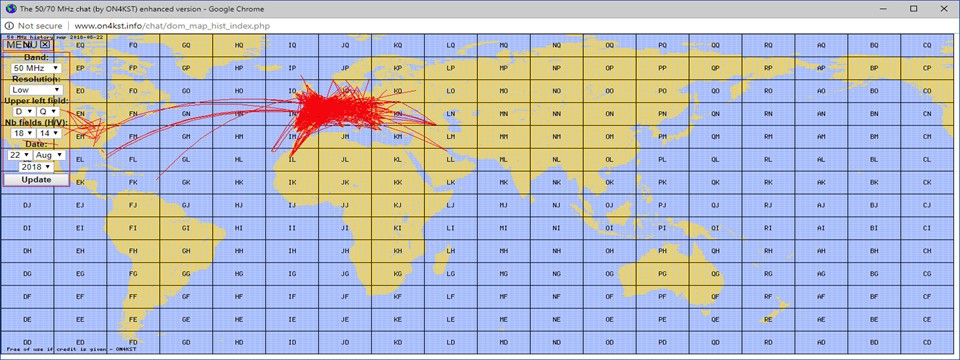Click the MENU label
This screenshot has height=360, width=960.
[23, 45]
